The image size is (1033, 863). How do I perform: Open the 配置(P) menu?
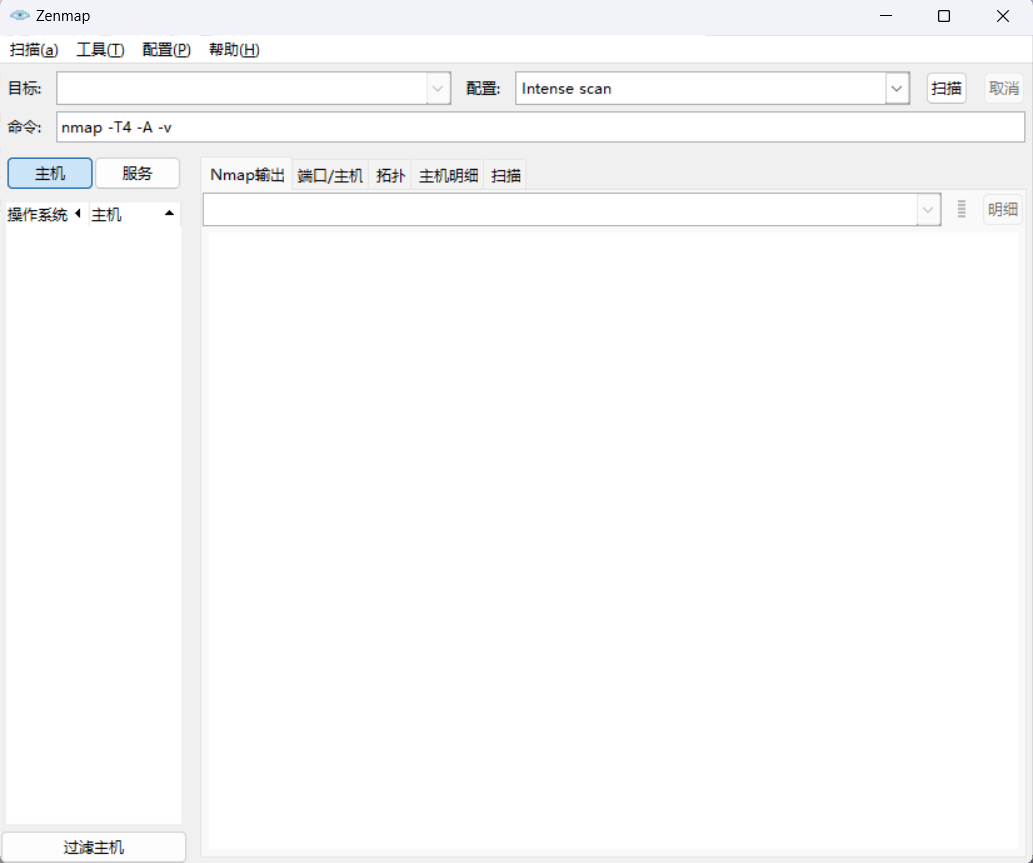(167, 50)
